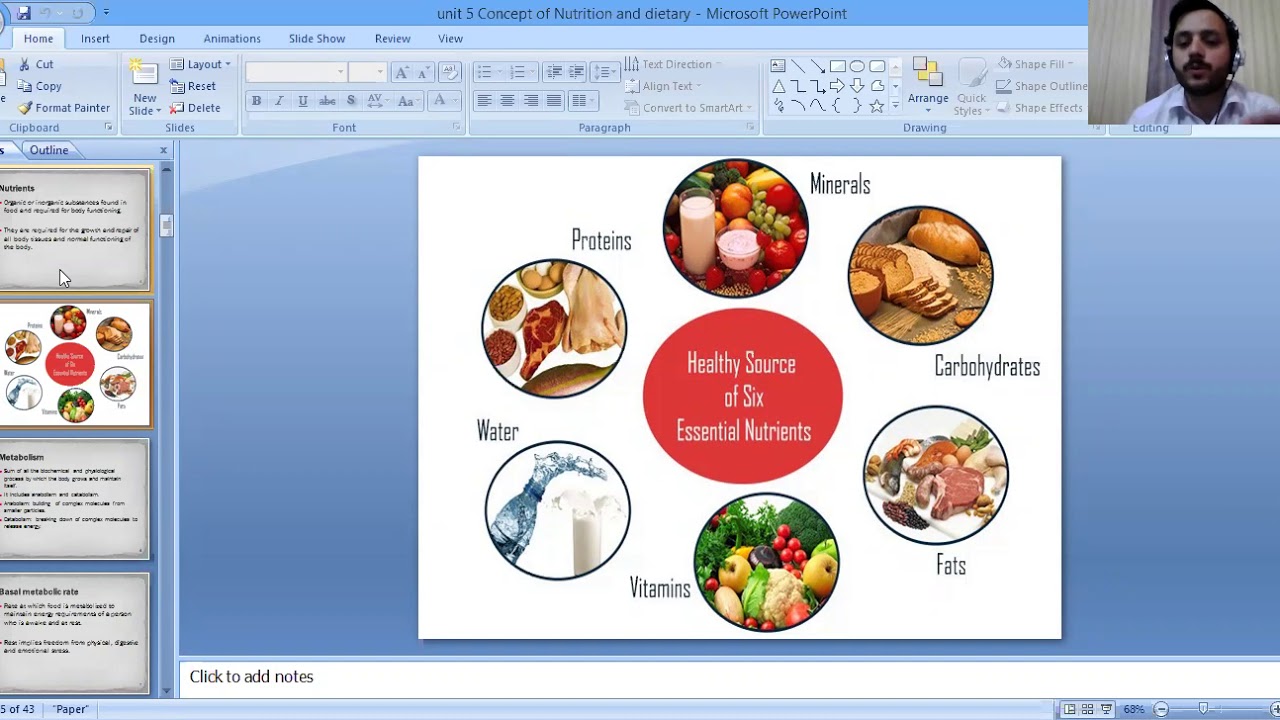Delete the current slide
Image resolution: width=1280 pixels, height=720 pixels.
194,108
